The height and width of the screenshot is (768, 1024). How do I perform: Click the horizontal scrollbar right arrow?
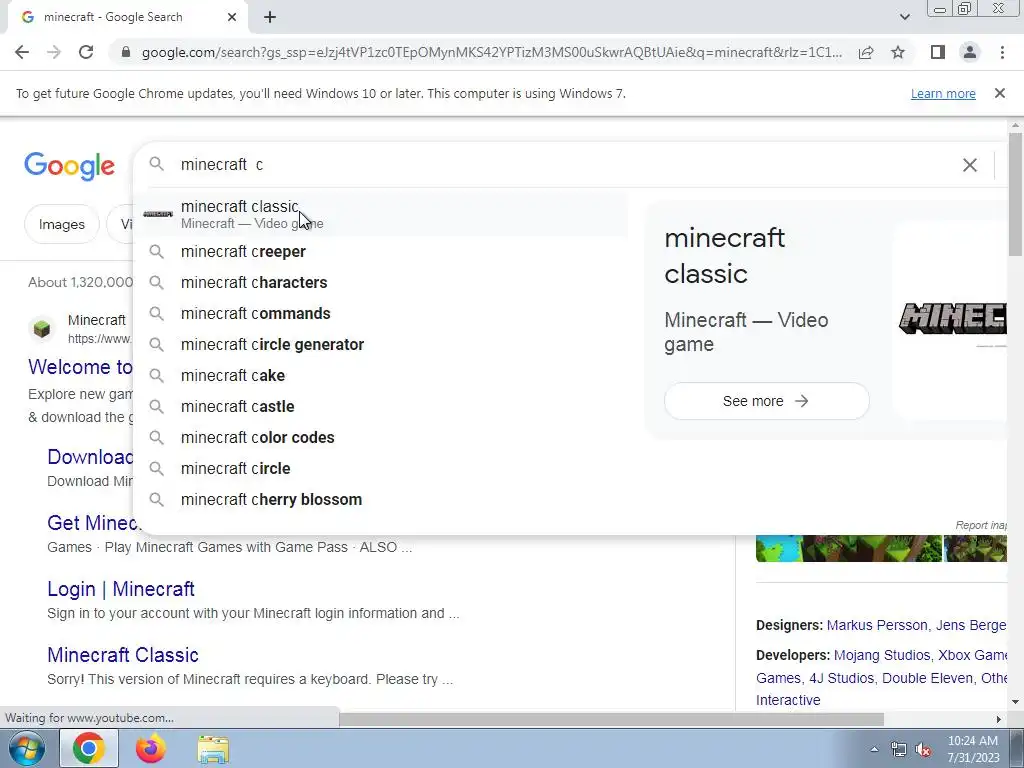999,719
